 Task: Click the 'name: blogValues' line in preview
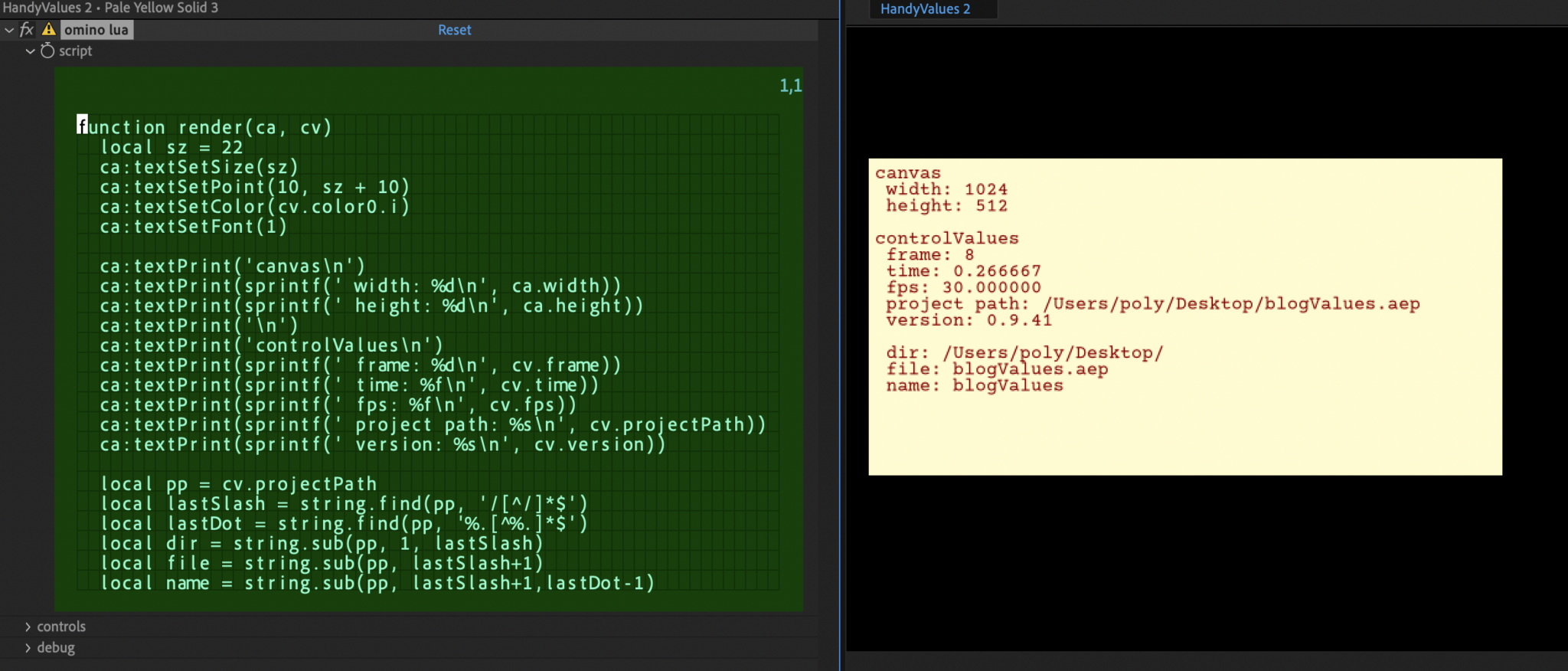tap(974, 385)
